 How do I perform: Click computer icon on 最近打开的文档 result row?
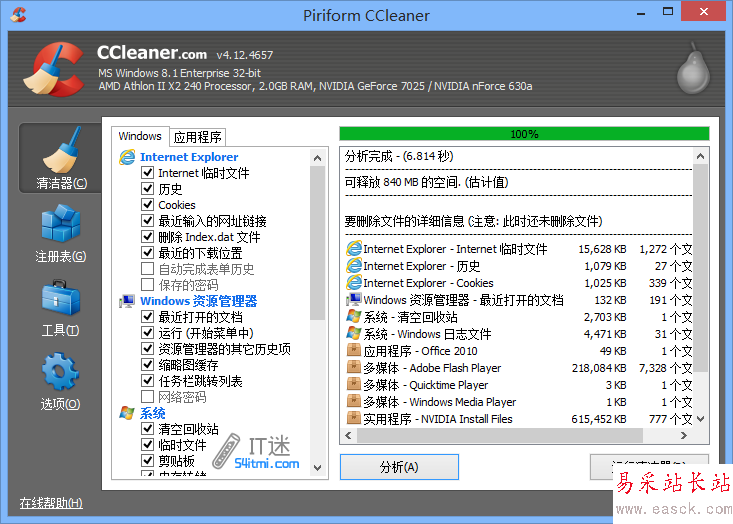tap(354, 300)
